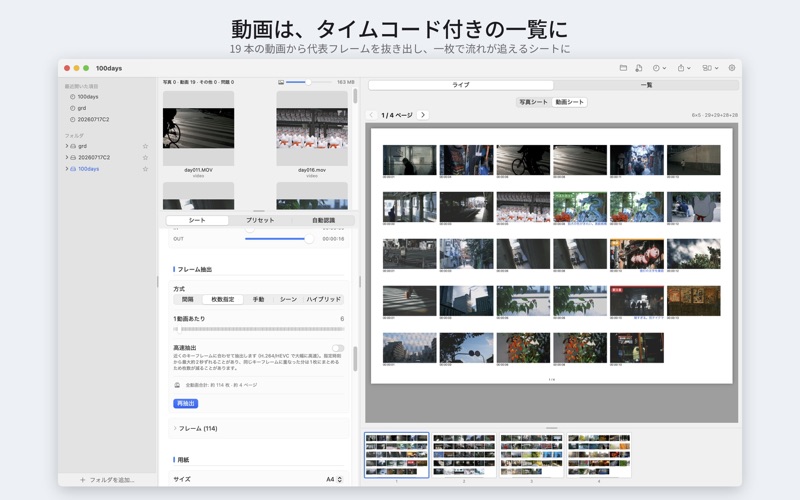The height and width of the screenshot is (500, 800).
Task: Open the share menu in toolbar
Action: (684, 68)
